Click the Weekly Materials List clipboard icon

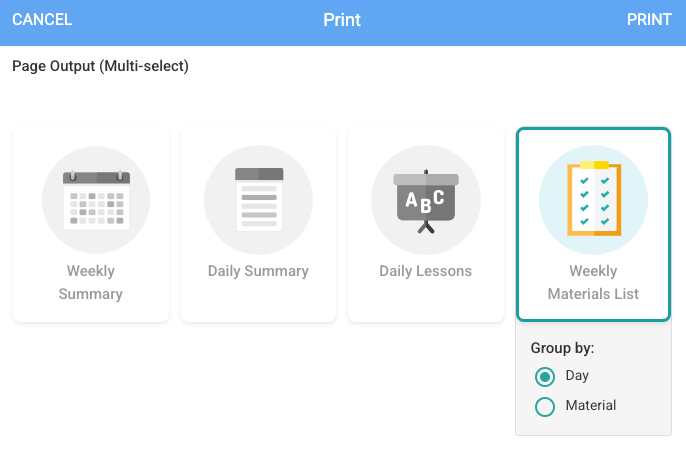[x=593, y=199]
